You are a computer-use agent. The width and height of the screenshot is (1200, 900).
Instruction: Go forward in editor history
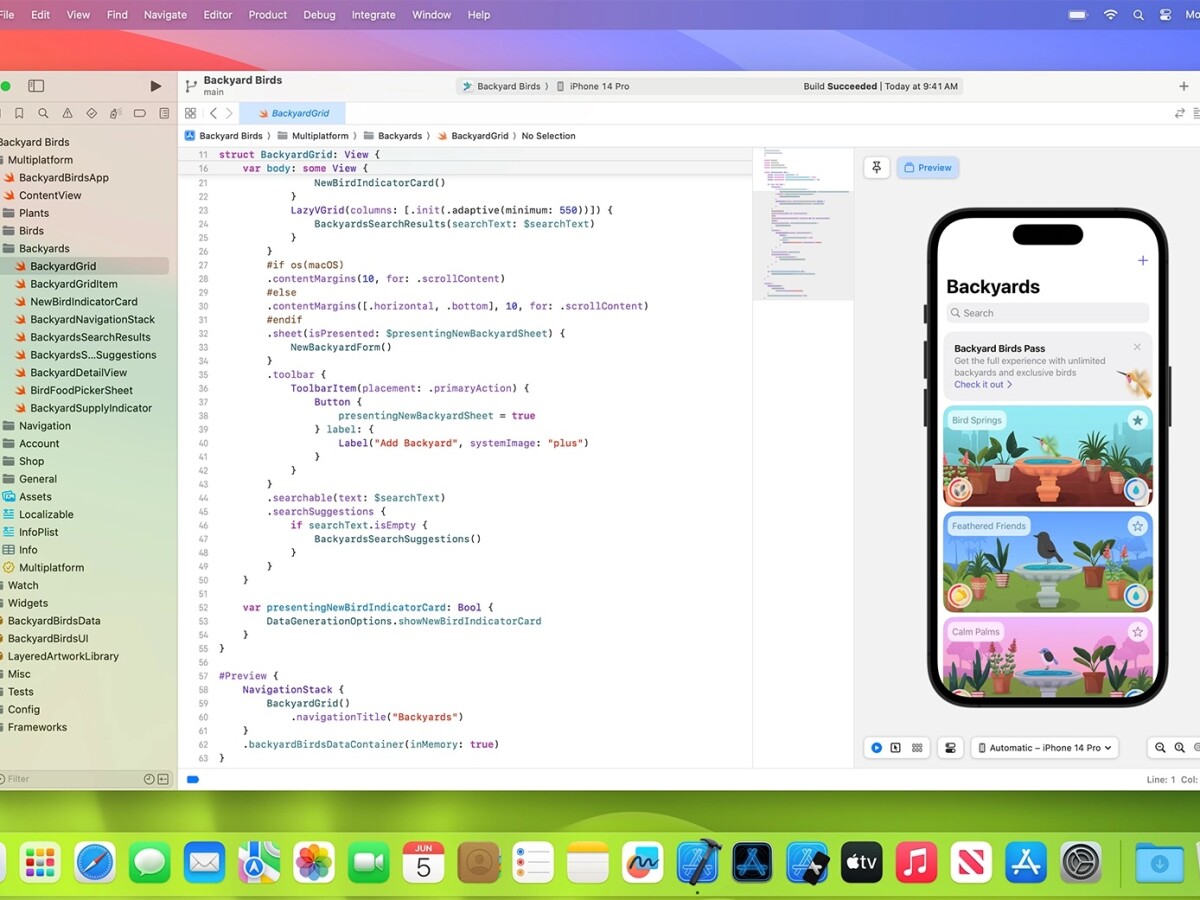[x=229, y=114]
